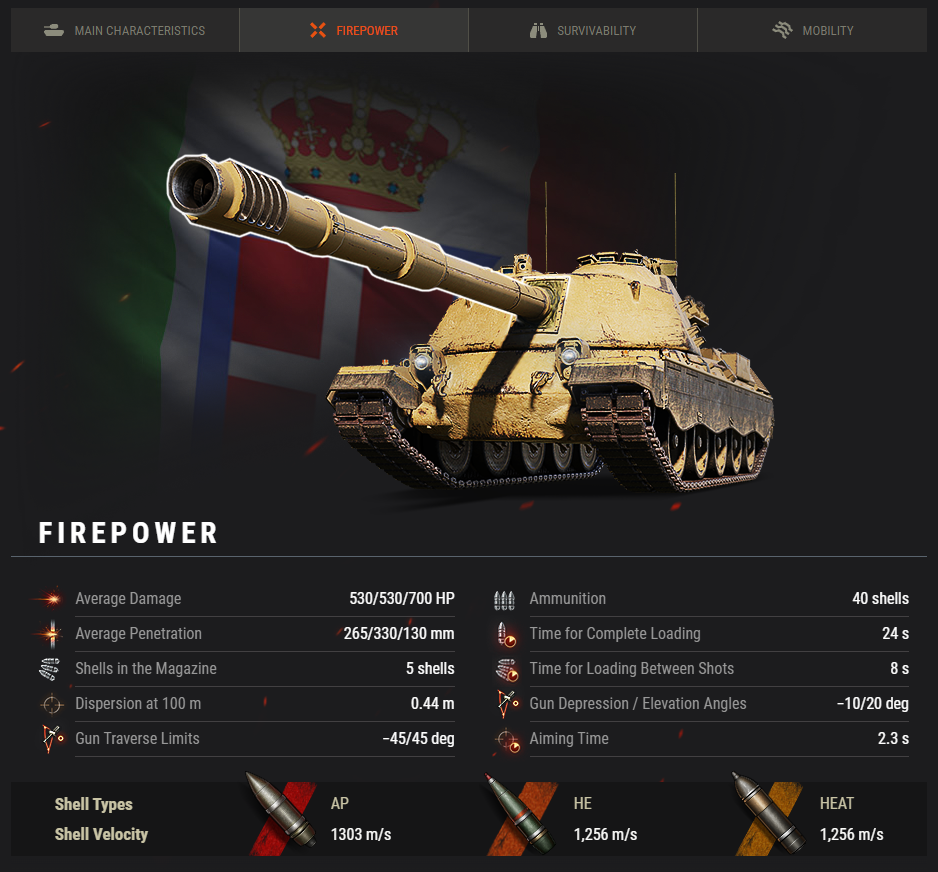Screen dimensions: 938x872
Task: Click the Average Damage burst icon
Action: 52,598
